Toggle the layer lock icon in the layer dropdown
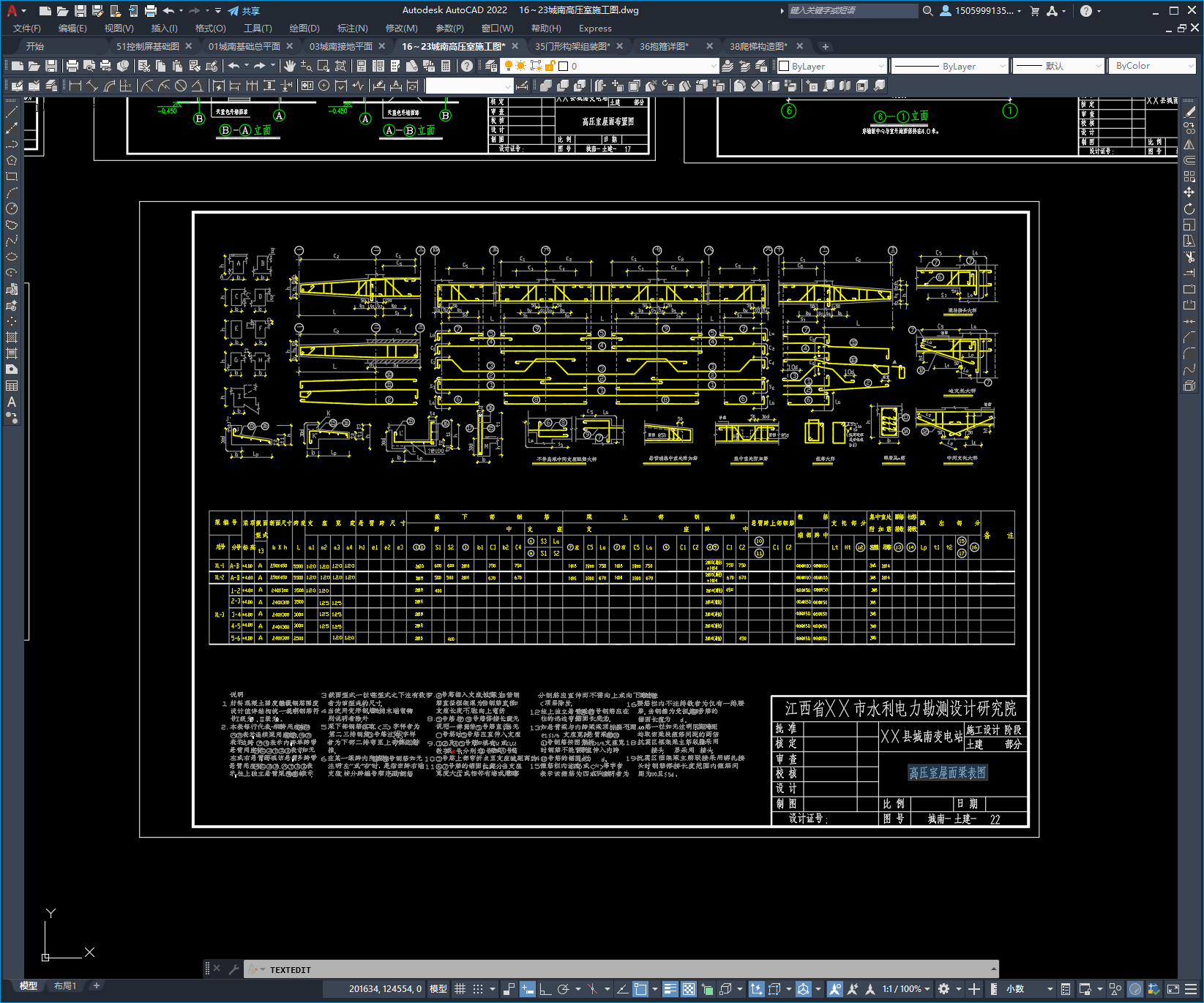1204x1003 pixels. click(550, 66)
